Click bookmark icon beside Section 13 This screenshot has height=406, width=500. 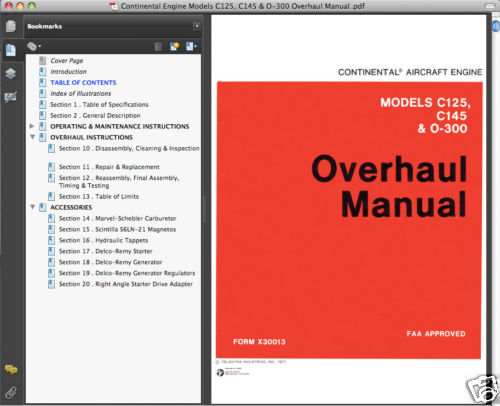tap(51, 197)
